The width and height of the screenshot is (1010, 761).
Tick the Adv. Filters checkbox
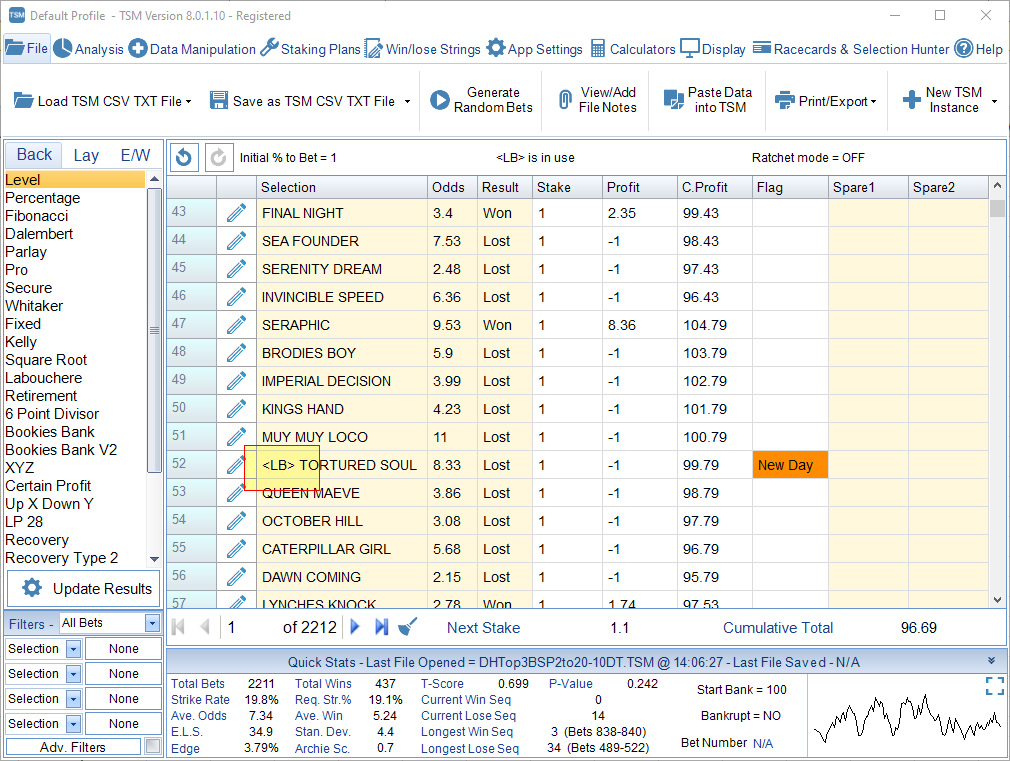pyautogui.click(x=153, y=746)
